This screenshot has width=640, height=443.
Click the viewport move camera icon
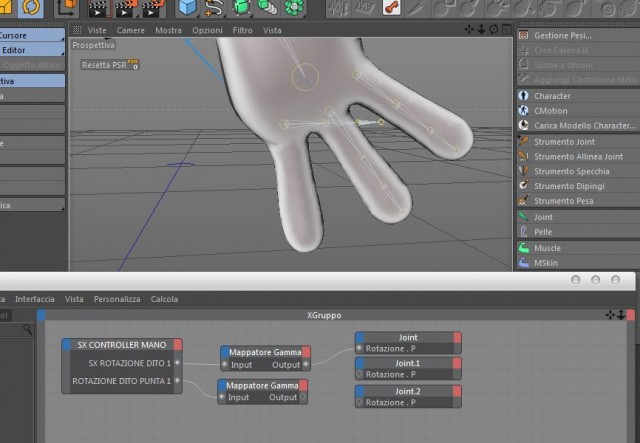[469, 29]
